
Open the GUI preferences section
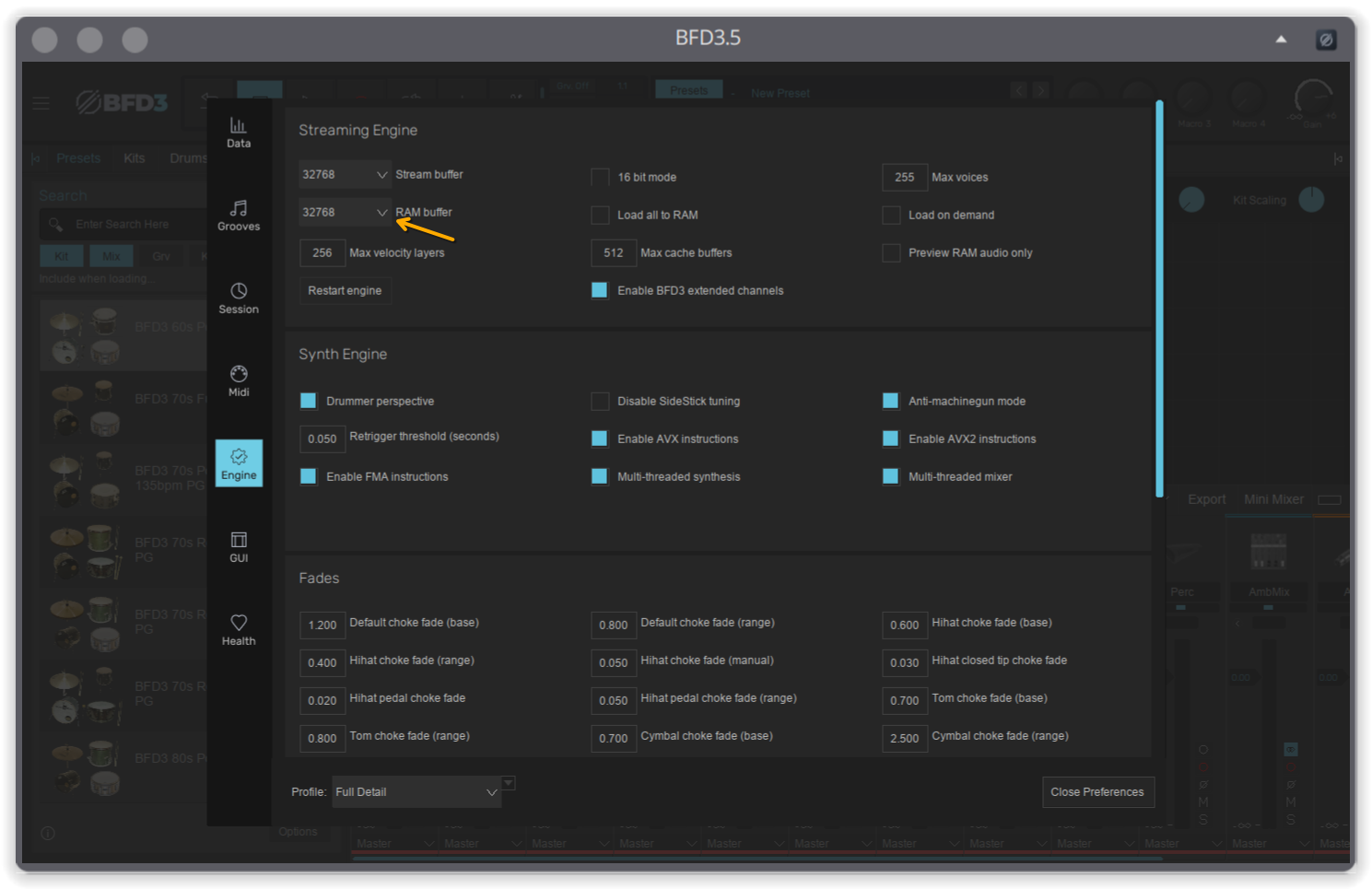[x=239, y=547]
